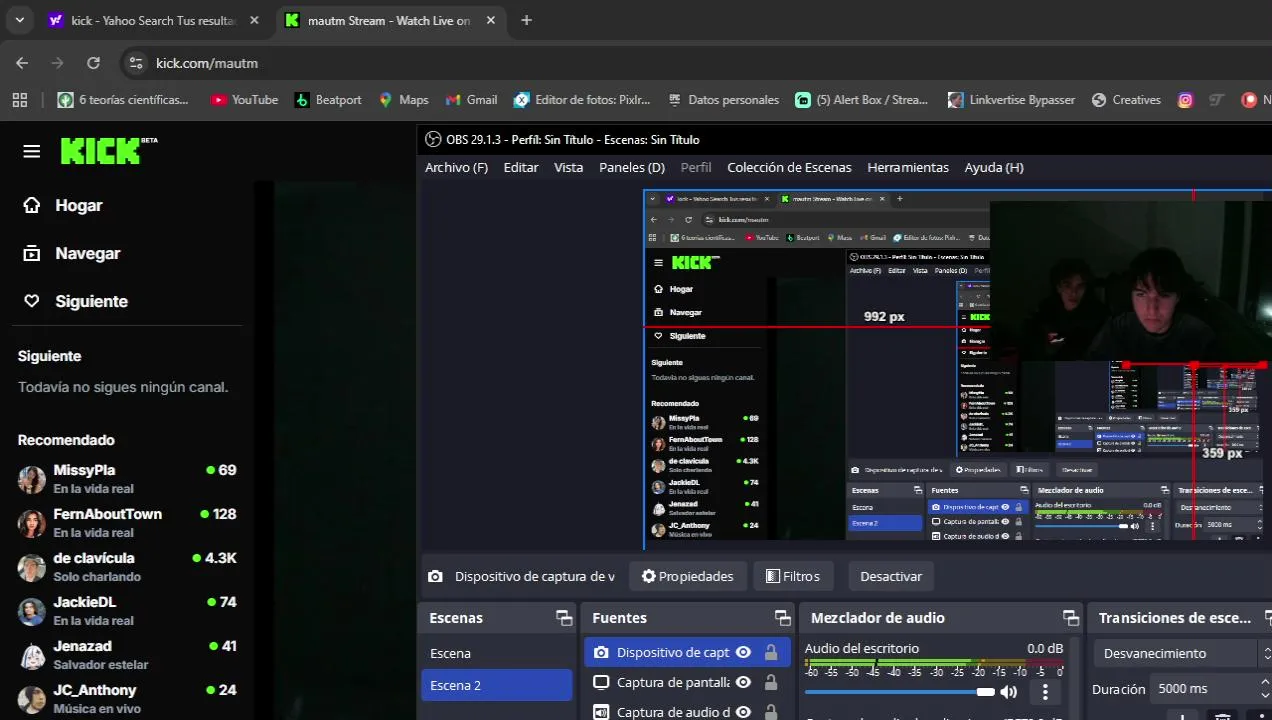The image size is (1272, 720).
Task: Hide the Dispositivo de captura source
Action: click(x=743, y=653)
